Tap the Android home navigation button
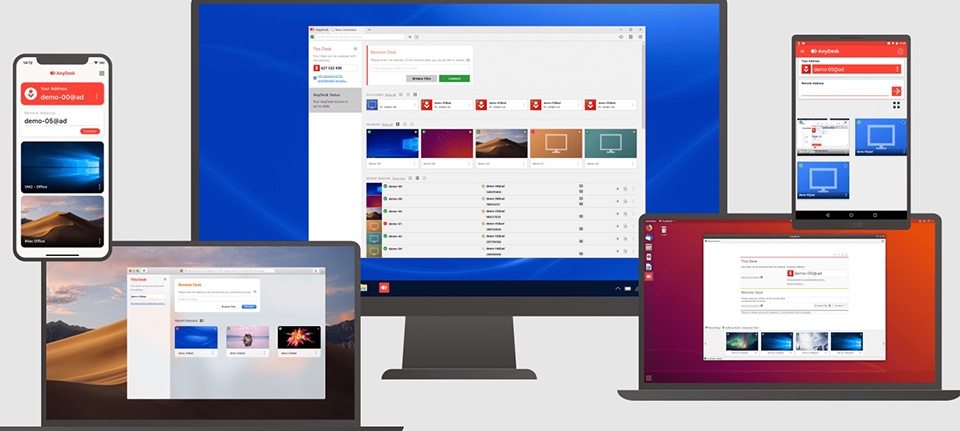This screenshot has width=960, height=431. click(x=851, y=216)
